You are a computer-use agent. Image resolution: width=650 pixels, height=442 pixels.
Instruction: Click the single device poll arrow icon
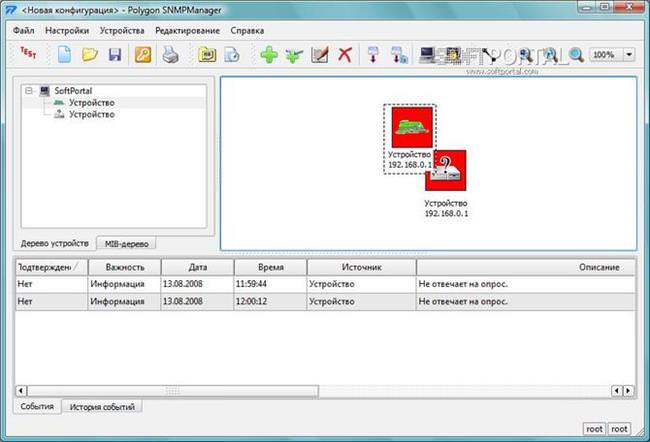tap(373, 55)
